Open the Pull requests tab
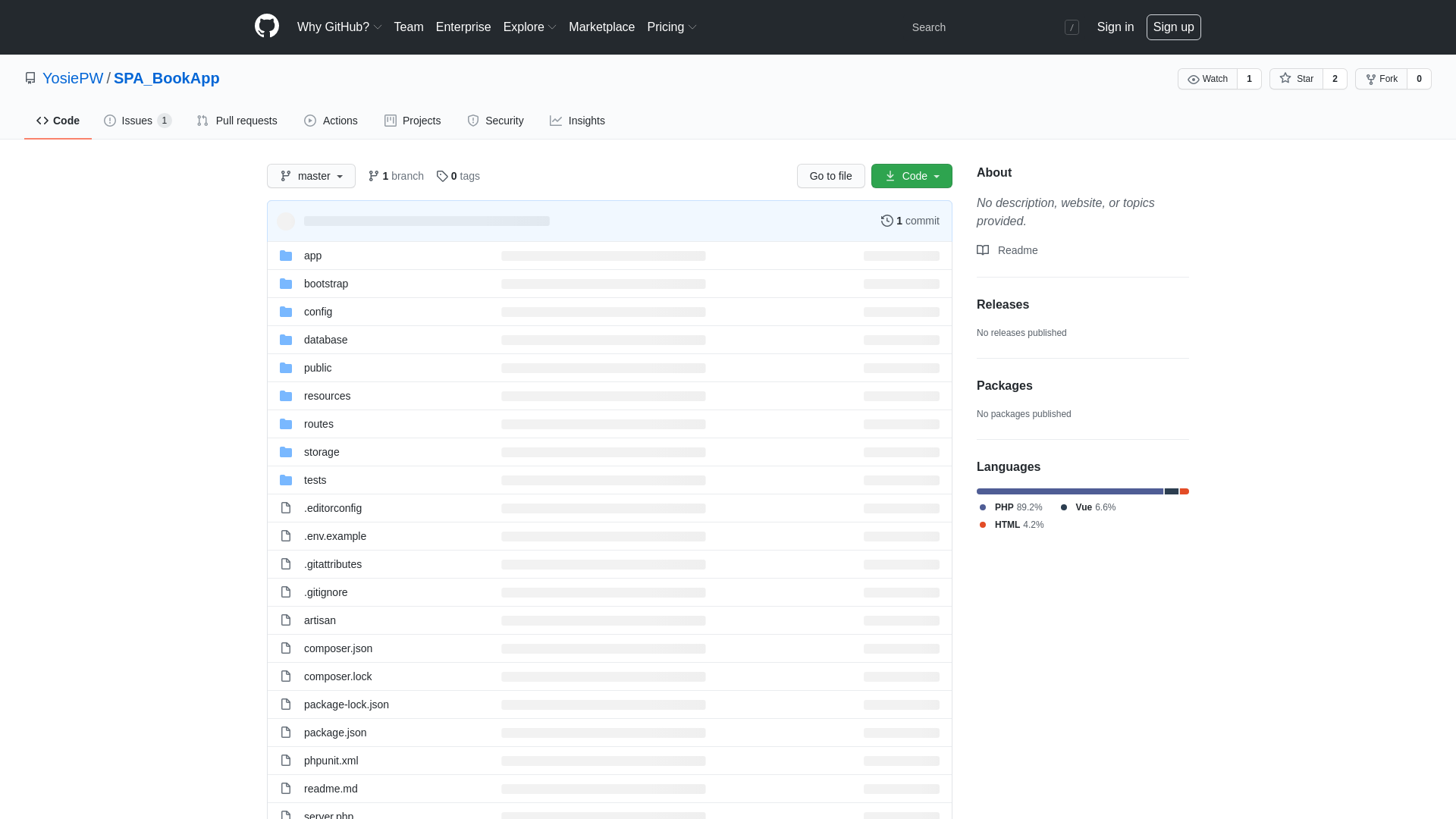The height and width of the screenshot is (819, 1456). point(237,121)
